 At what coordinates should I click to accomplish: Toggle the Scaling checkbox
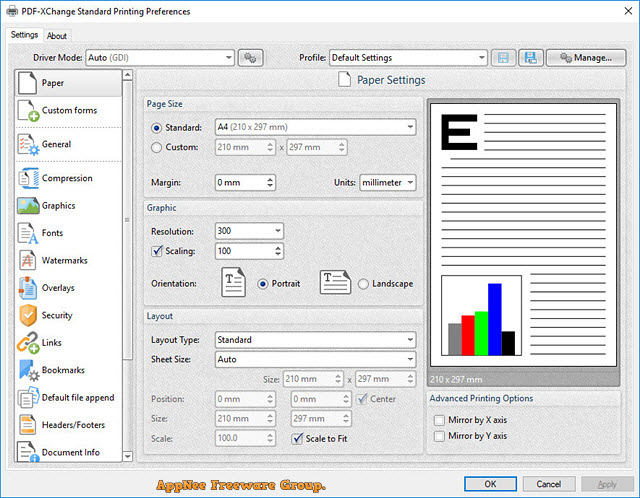coord(157,251)
